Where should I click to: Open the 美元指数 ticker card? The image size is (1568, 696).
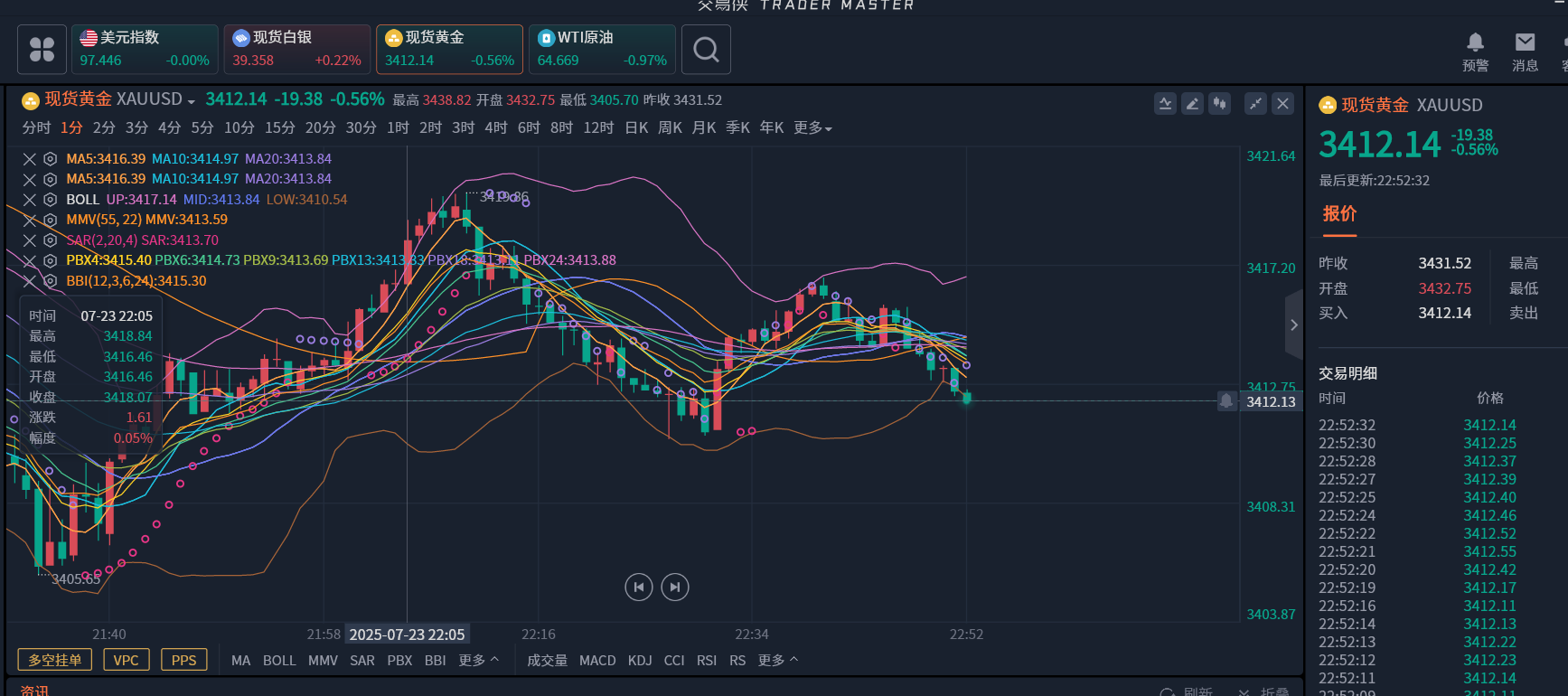tap(145, 49)
